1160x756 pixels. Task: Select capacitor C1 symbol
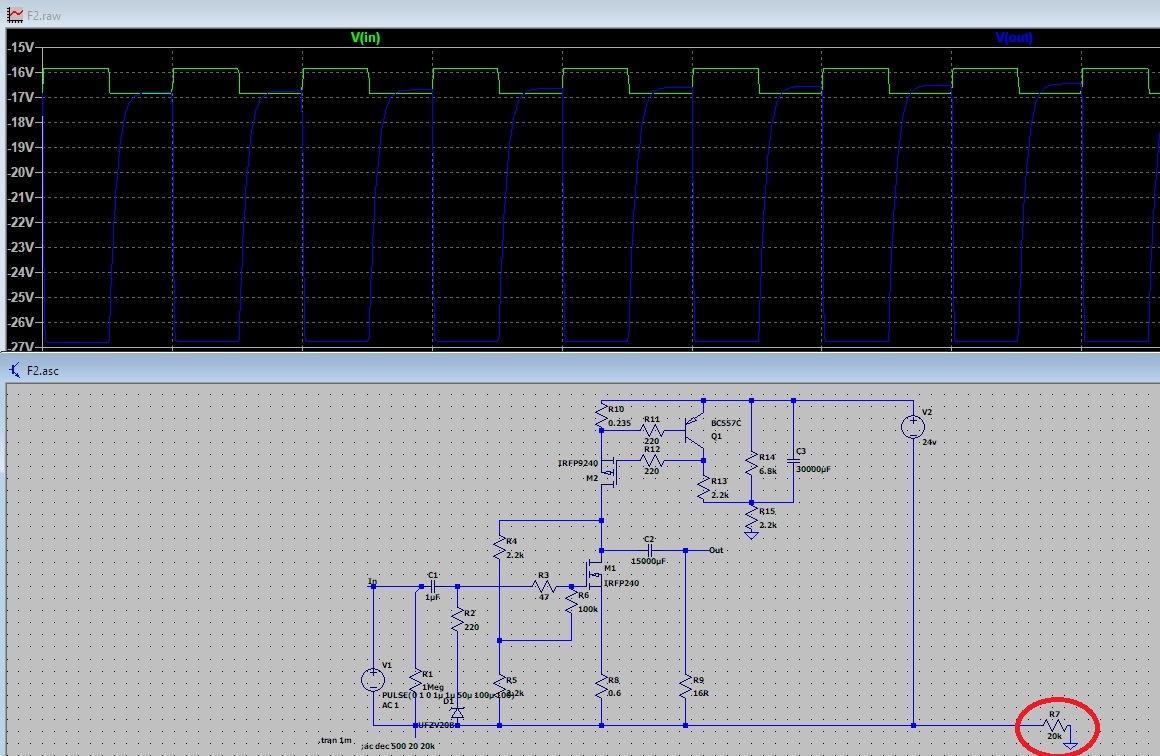point(434,586)
